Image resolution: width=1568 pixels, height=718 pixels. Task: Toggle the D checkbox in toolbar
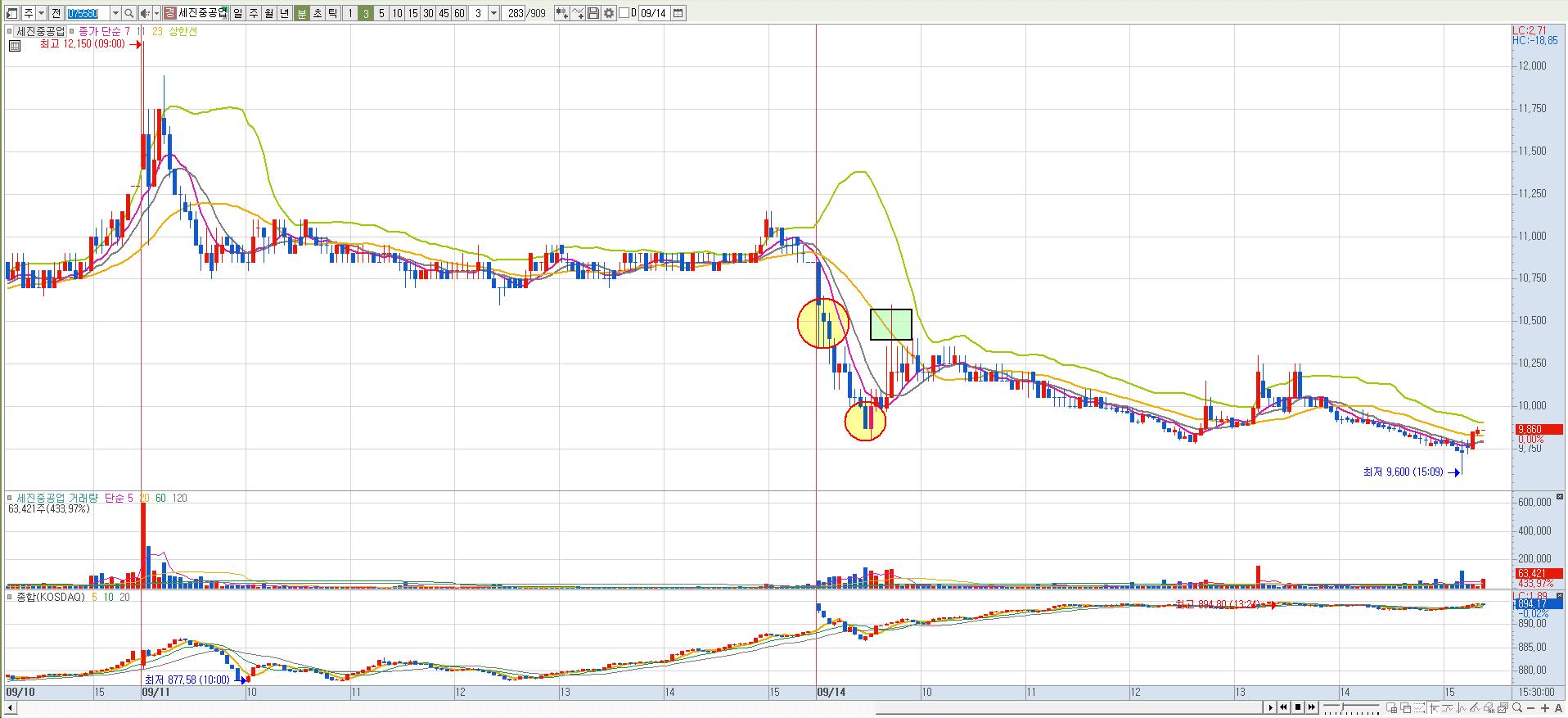[x=623, y=13]
